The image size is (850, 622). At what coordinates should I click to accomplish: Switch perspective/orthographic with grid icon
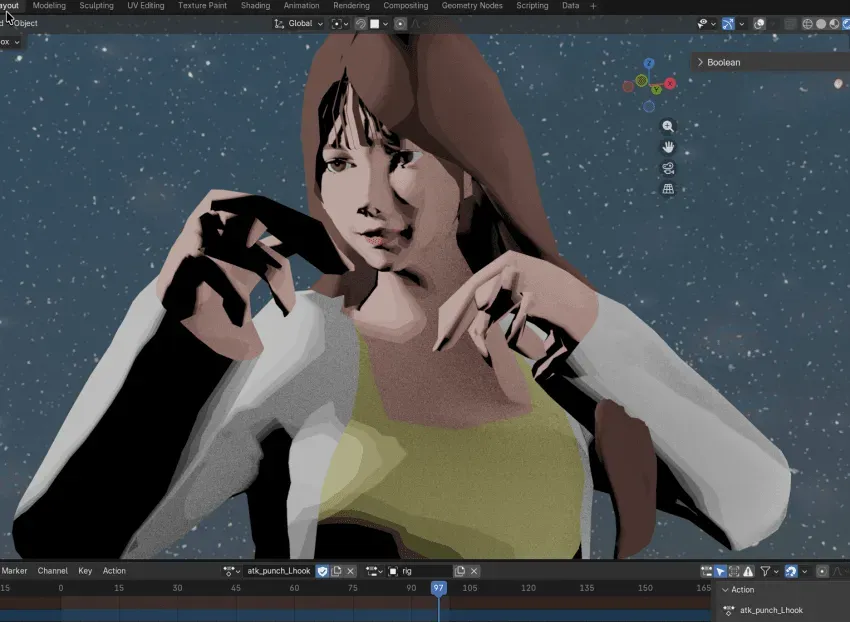(668, 189)
